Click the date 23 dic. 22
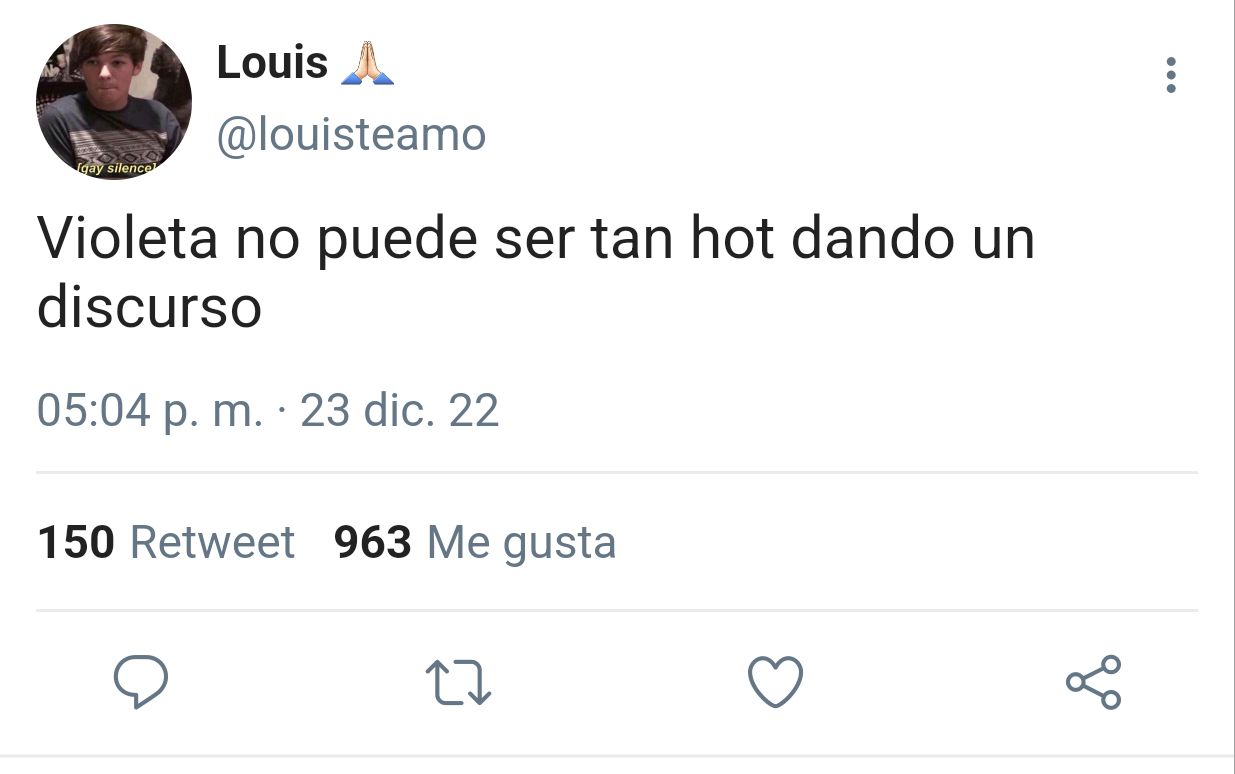The image size is (1235, 774). tap(400, 410)
